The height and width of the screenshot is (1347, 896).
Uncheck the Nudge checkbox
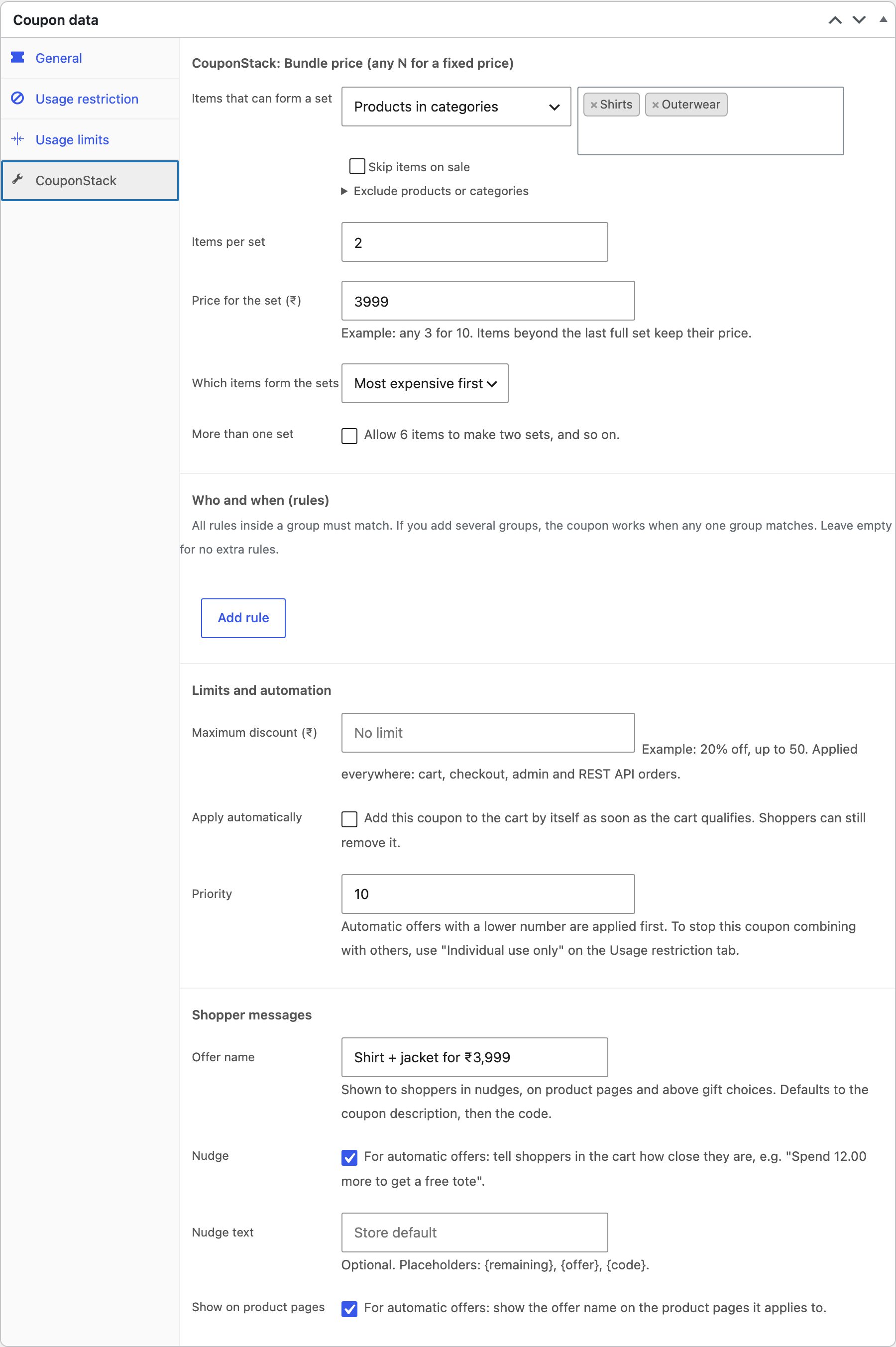pyautogui.click(x=349, y=1157)
